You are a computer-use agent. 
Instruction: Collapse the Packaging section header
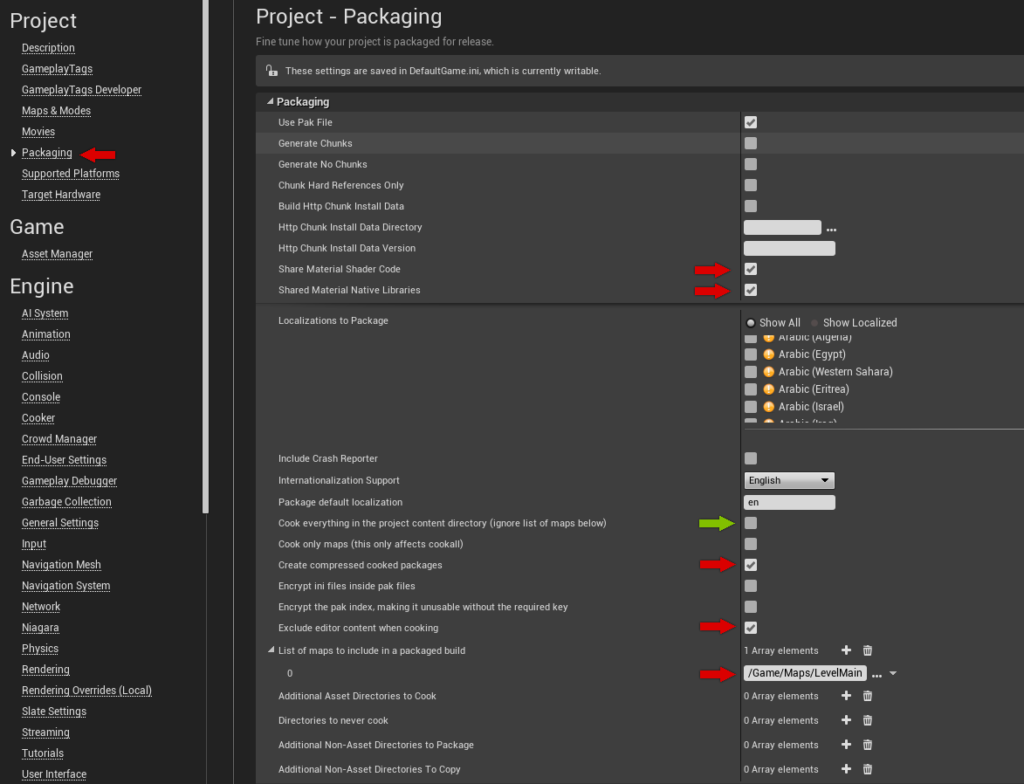coord(268,101)
